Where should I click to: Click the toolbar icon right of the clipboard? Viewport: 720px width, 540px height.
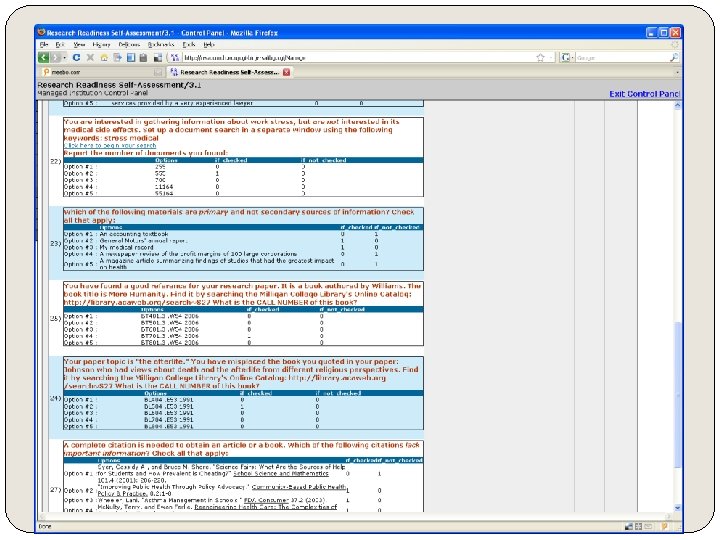coord(158,57)
